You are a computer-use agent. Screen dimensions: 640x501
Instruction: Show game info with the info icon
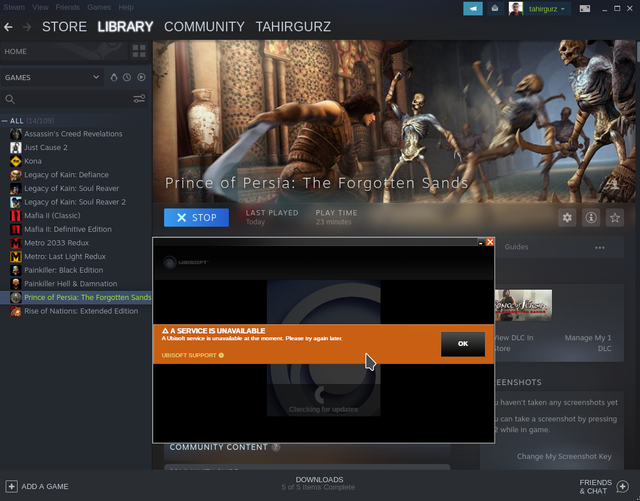(591, 218)
